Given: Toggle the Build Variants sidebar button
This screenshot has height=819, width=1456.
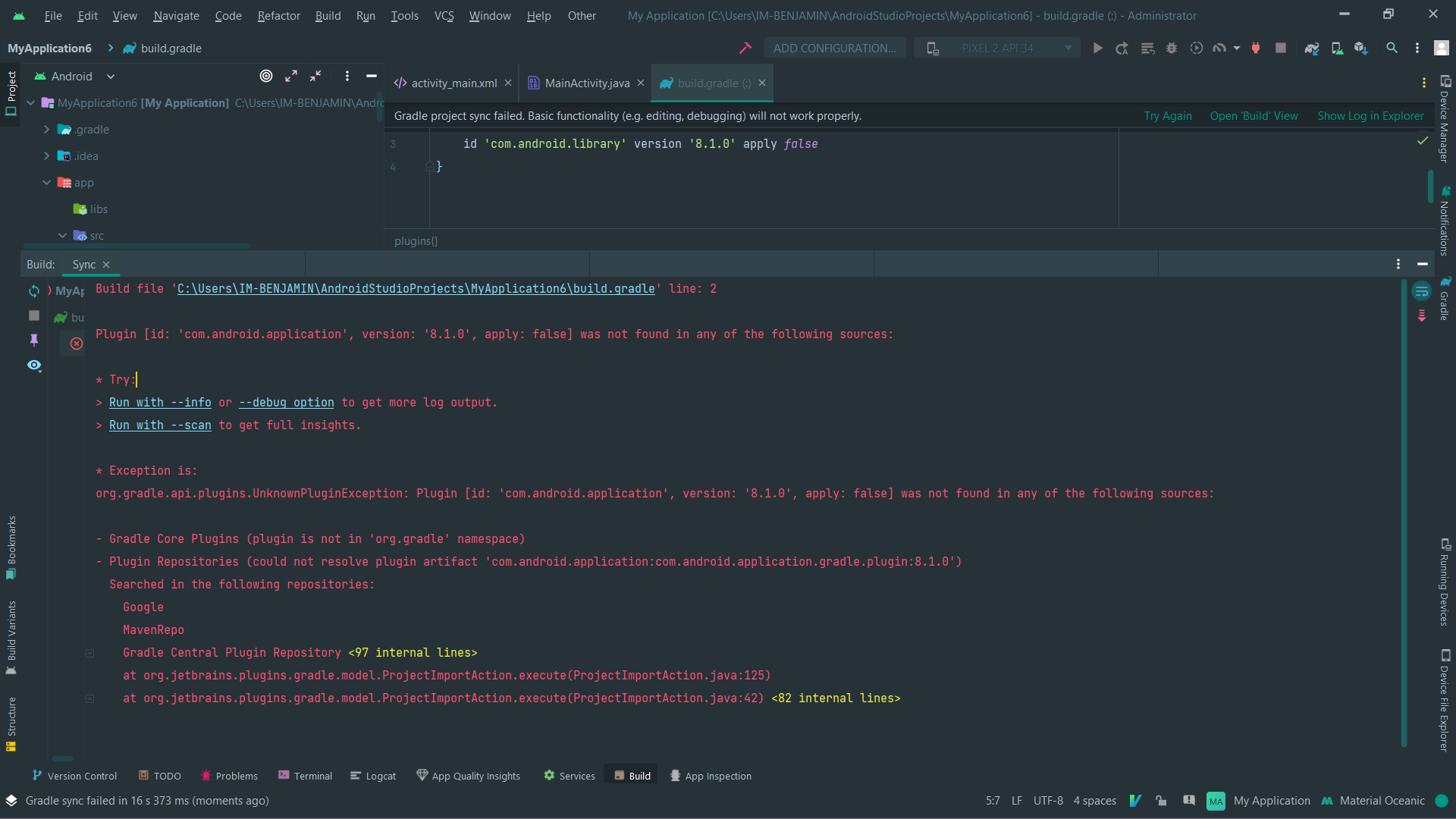Looking at the screenshot, I should (x=11, y=638).
